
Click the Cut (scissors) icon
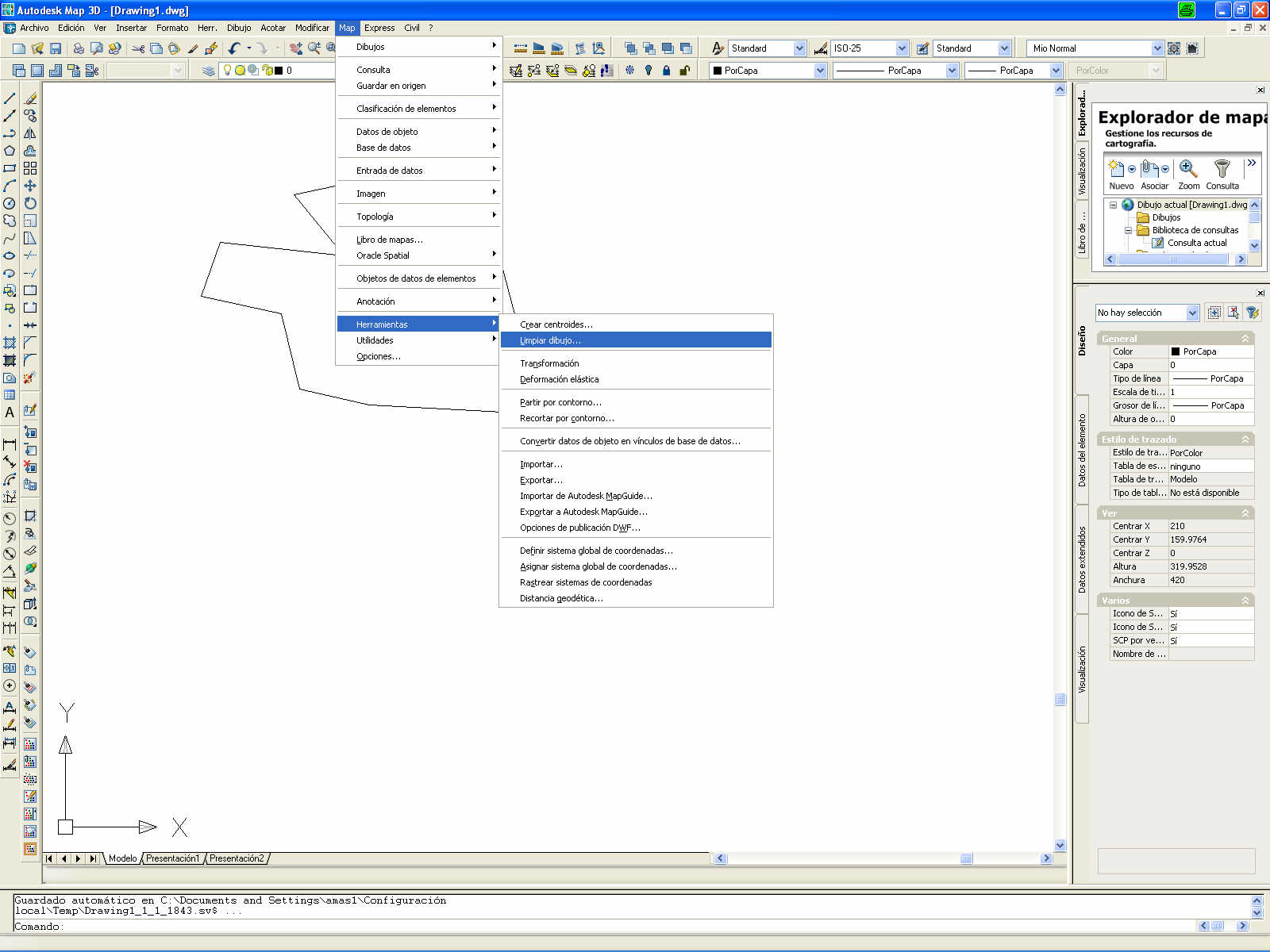click(138, 48)
